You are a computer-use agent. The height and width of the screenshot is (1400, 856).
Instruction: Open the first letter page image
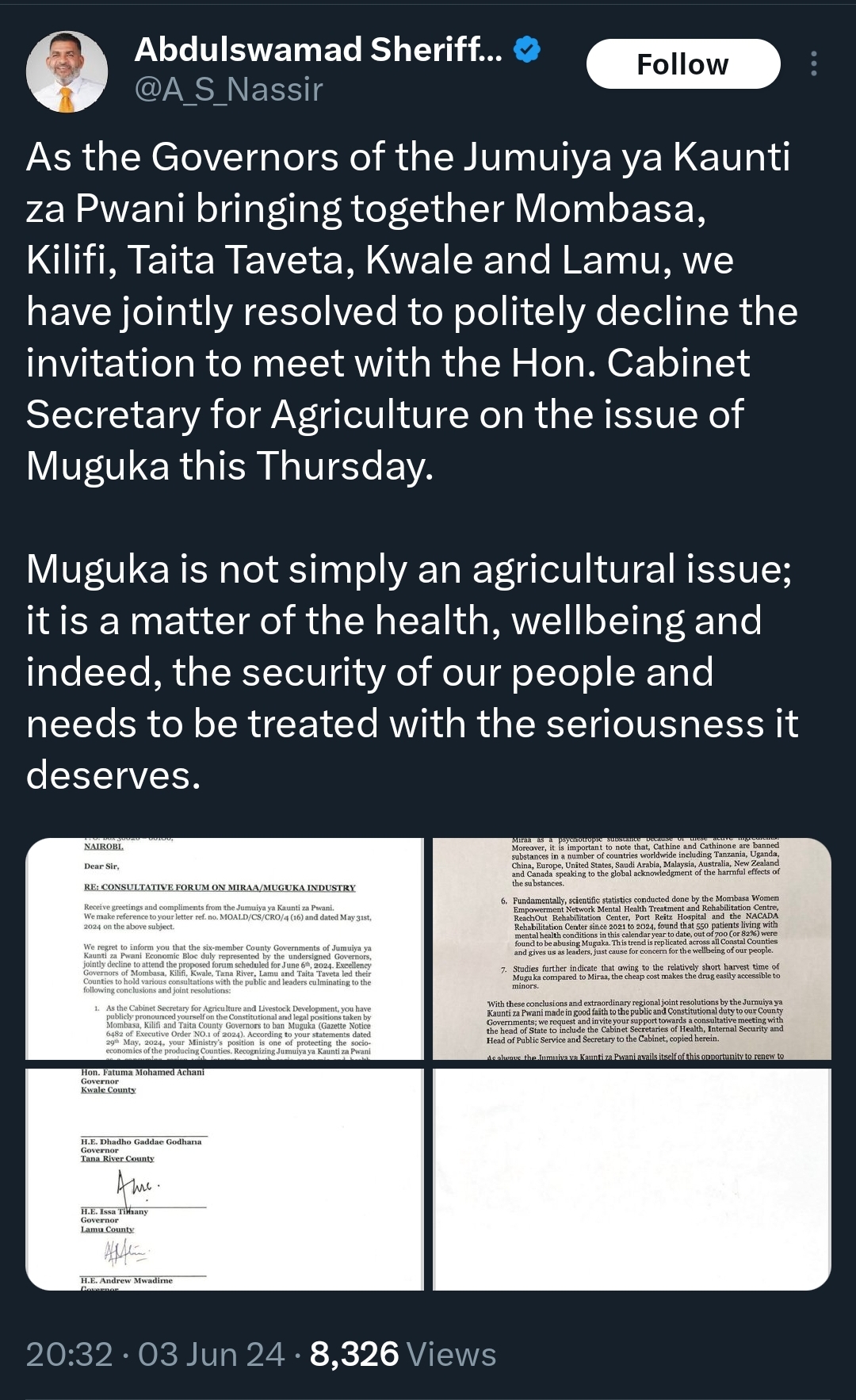click(x=225, y=948)
